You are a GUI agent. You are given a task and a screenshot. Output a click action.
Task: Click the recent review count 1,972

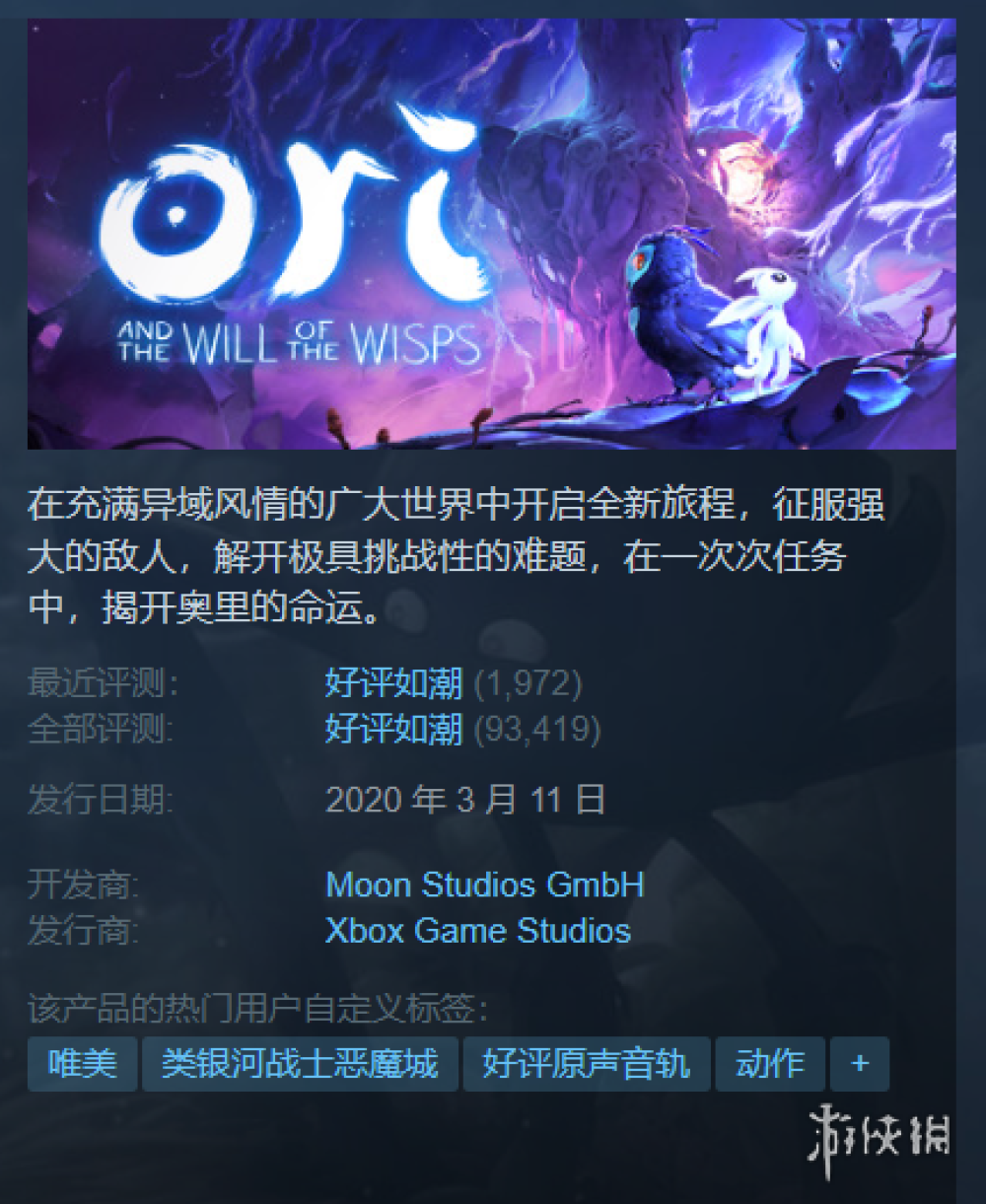point(528,682)
